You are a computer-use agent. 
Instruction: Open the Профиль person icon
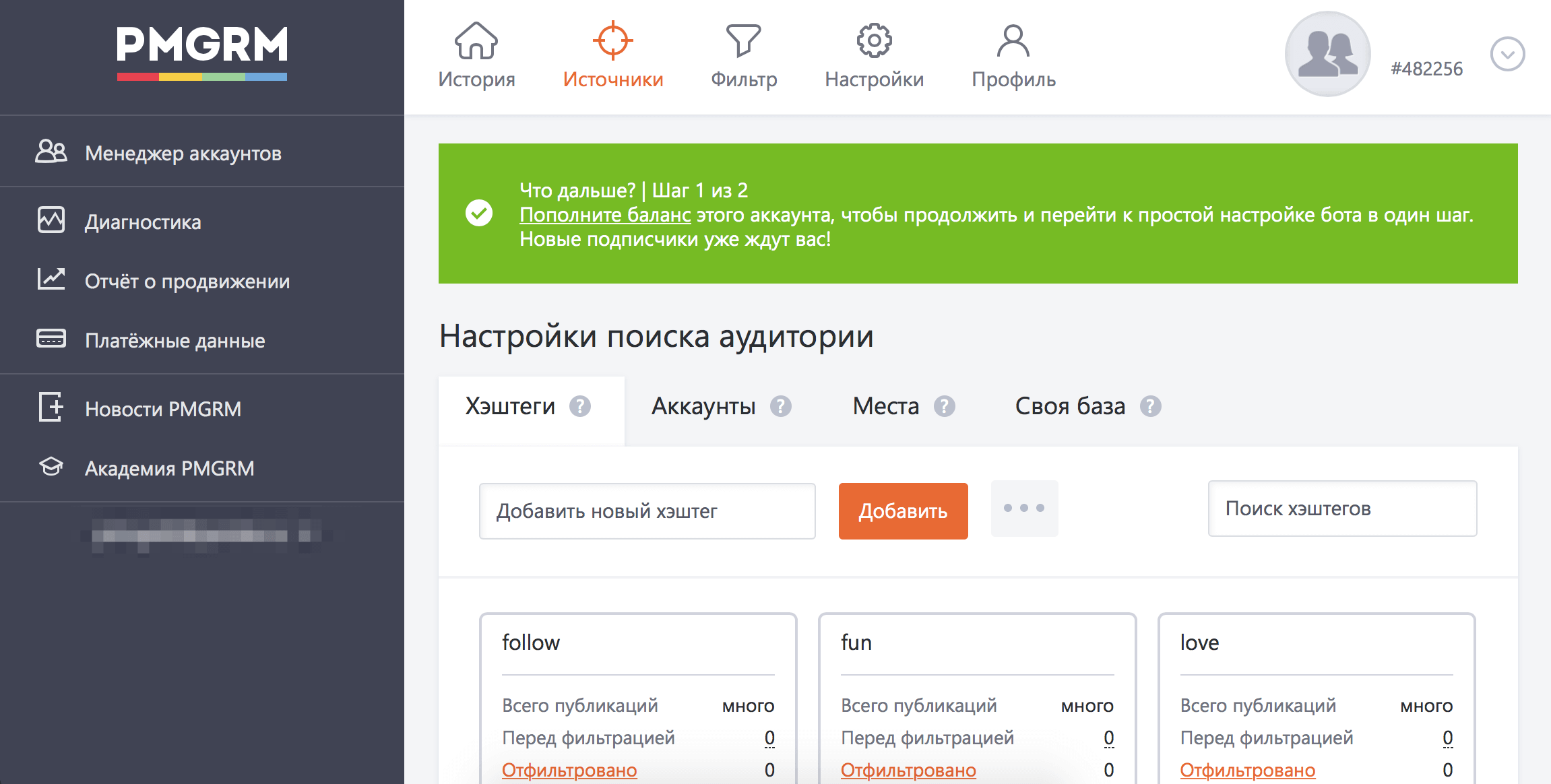click(x=1013, y=40)
